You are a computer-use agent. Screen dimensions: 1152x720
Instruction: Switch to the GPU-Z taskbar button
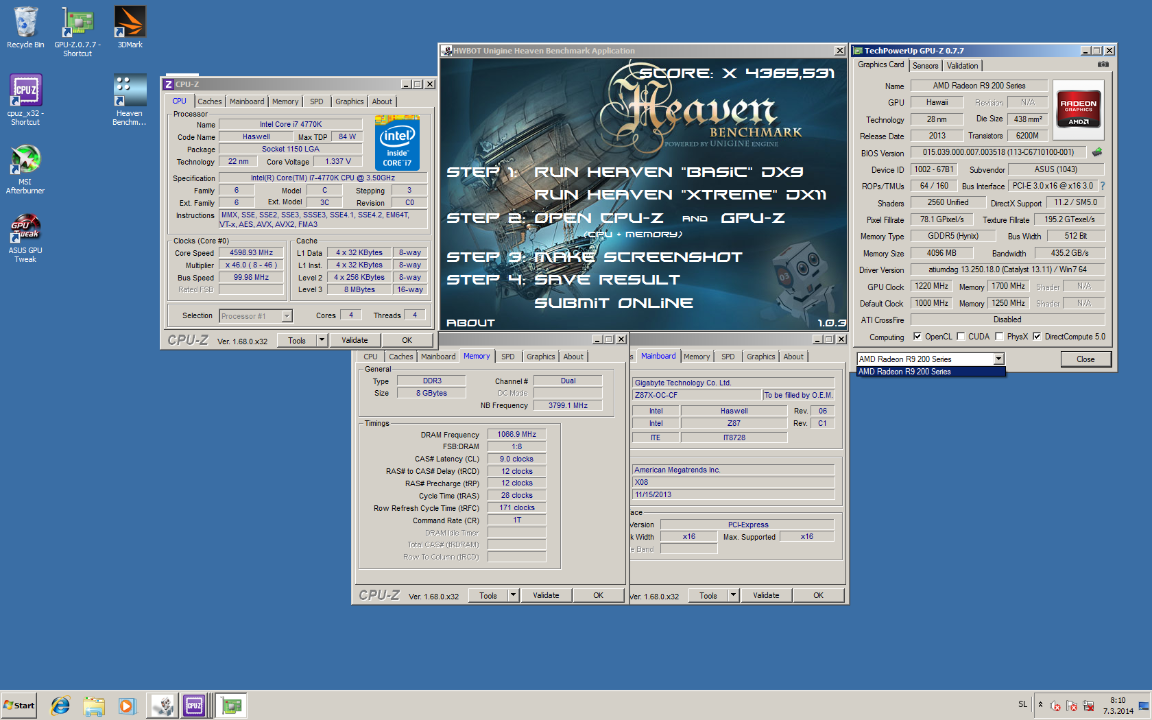(231, 706)
